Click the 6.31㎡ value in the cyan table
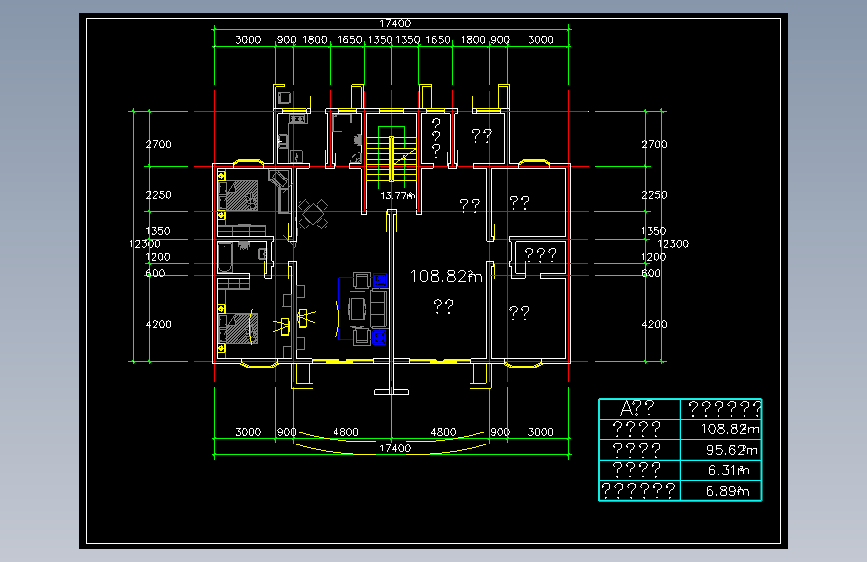Viewport: 867px width, 562px height. (729, 470)
